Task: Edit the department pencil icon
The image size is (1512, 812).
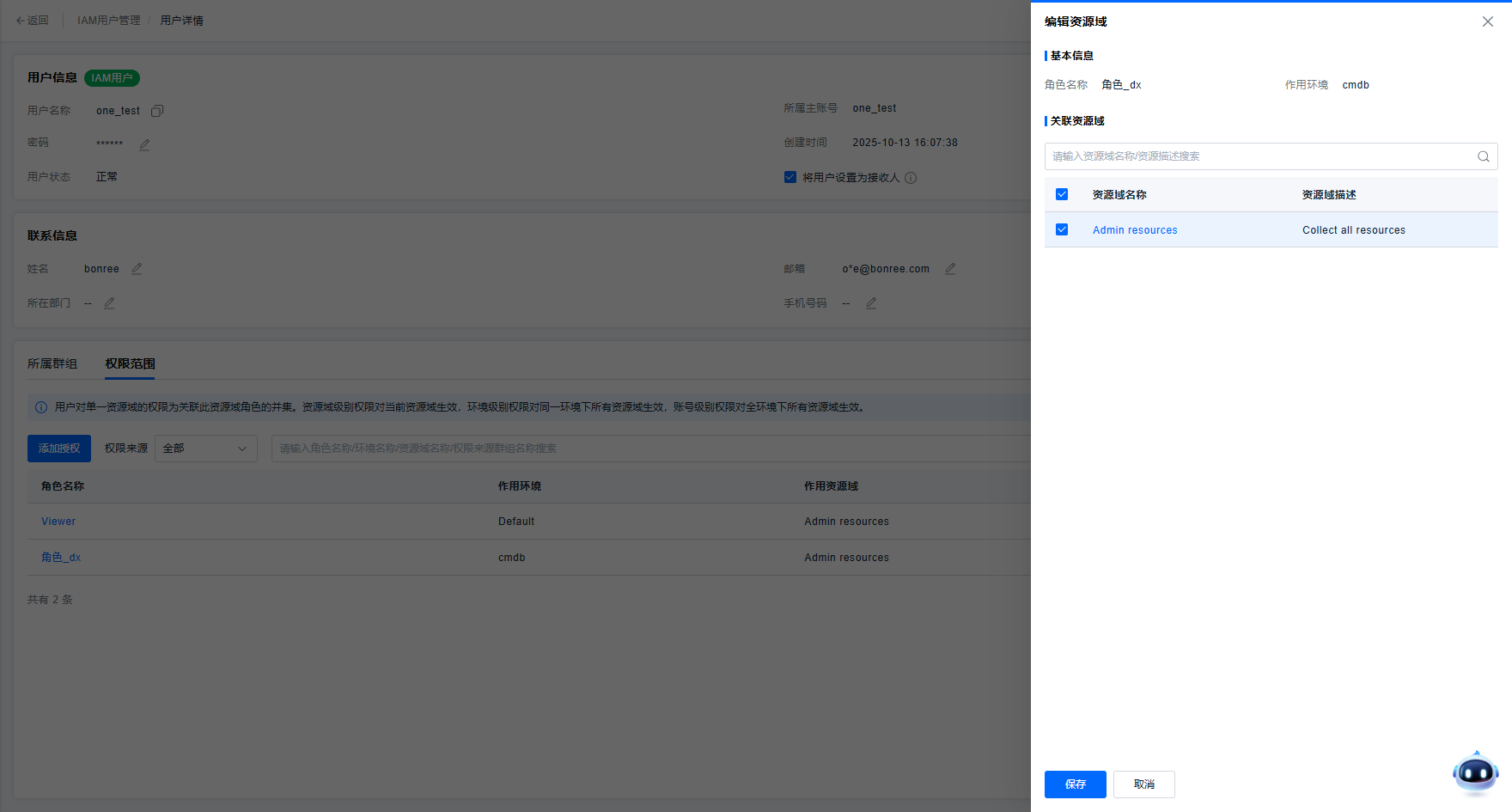Action: (109, 303)
